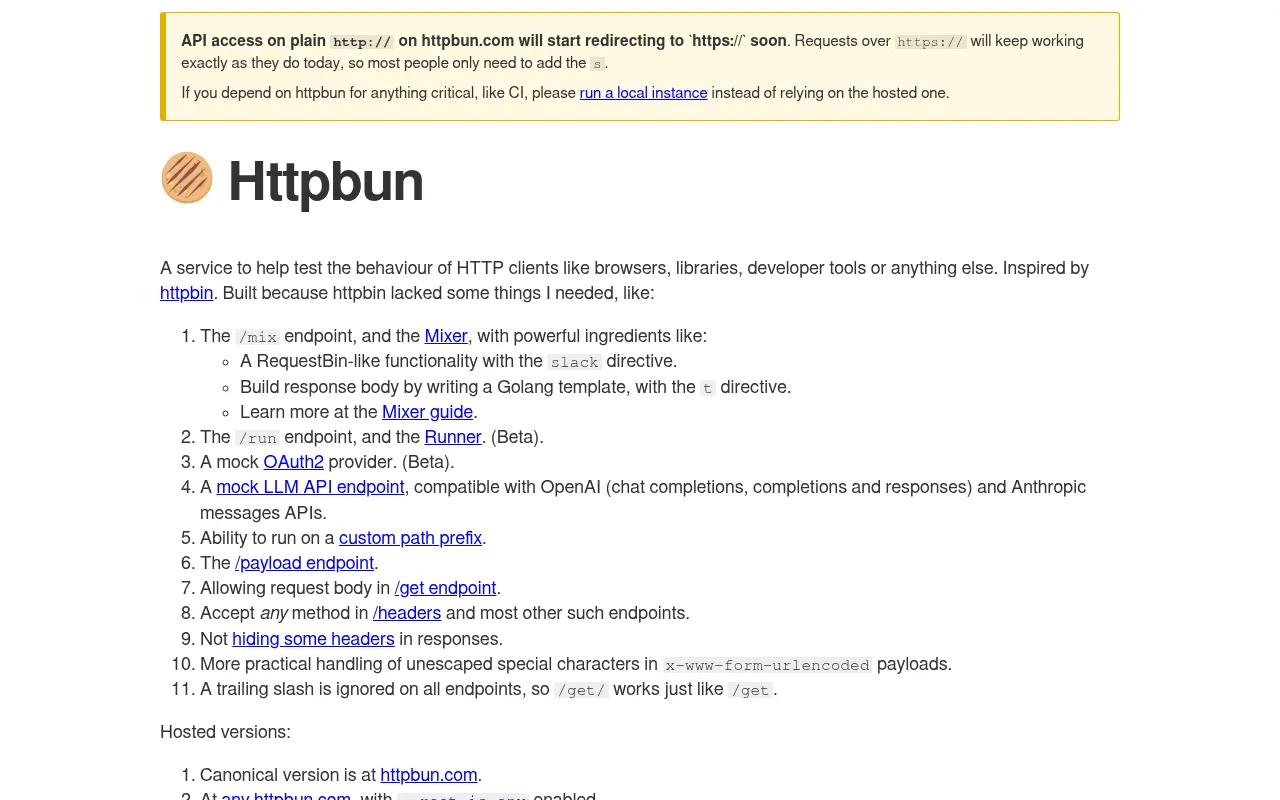The width and height of the screenshot is (1280, 800).
Task: Open the "Mixer guide" link
Action: (x=427, y=412)
